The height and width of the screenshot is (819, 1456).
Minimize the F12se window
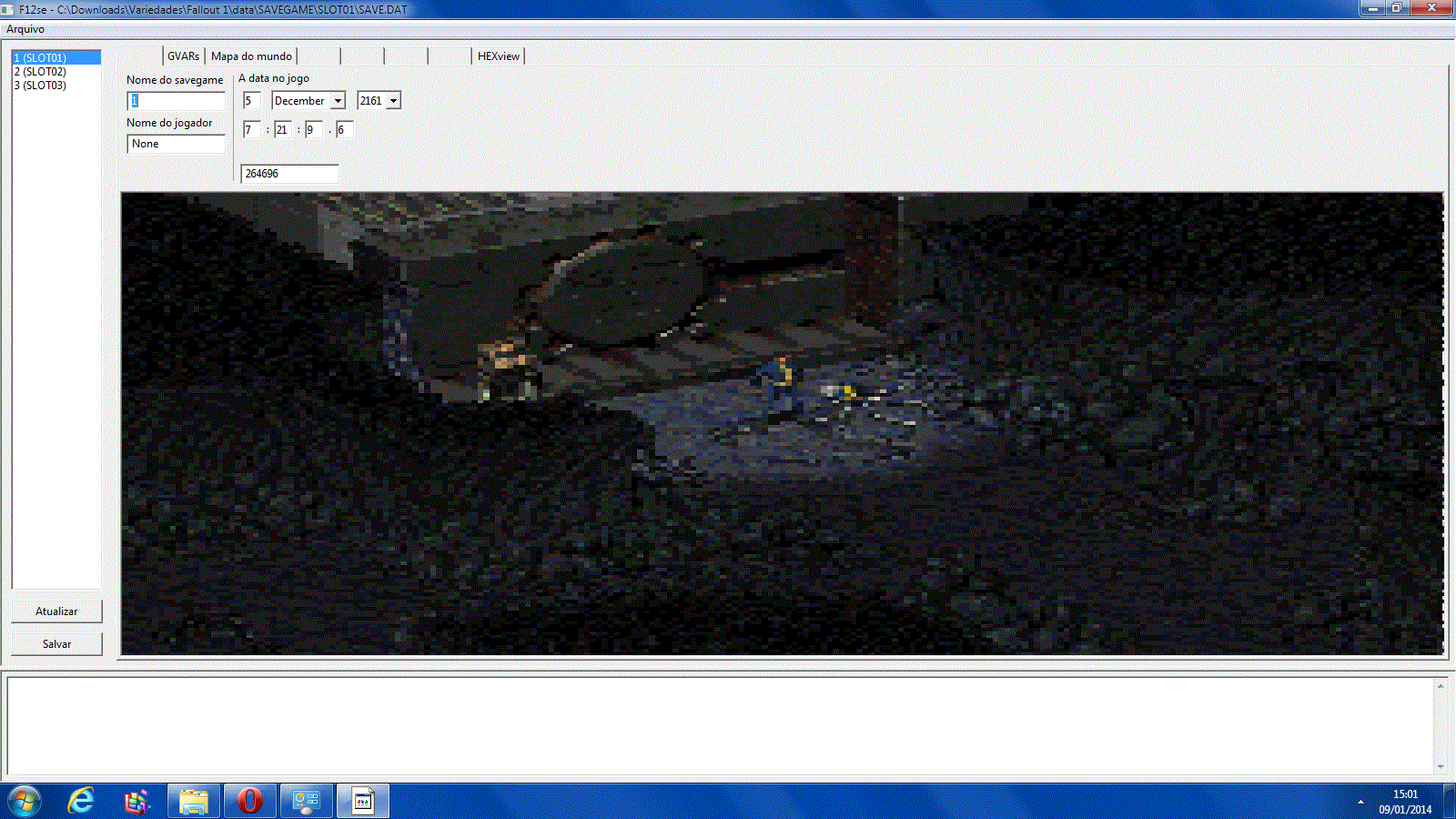click(1373, 8)
